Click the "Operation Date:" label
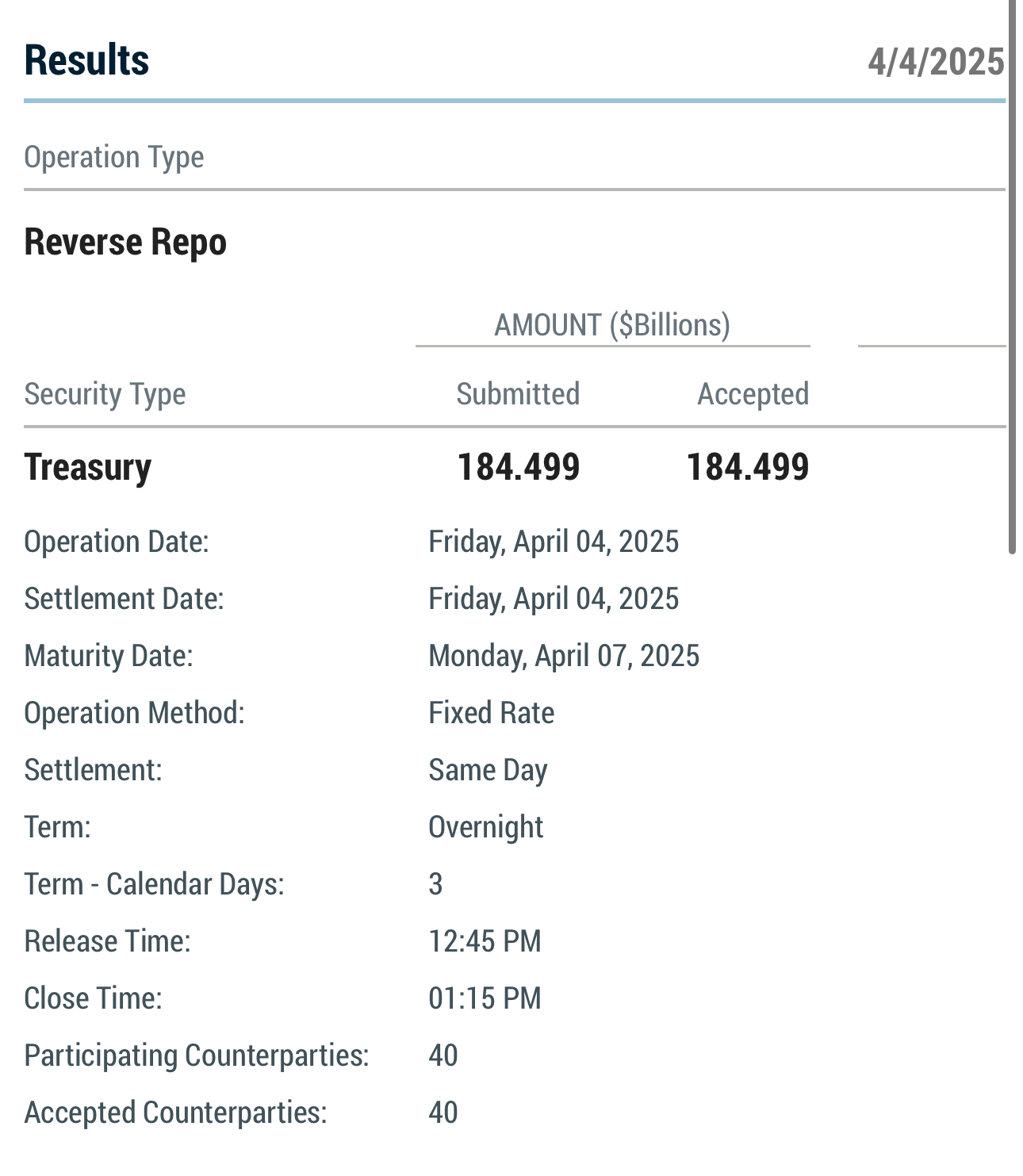Screen dimensions: 1023x1176 point(117,542)
